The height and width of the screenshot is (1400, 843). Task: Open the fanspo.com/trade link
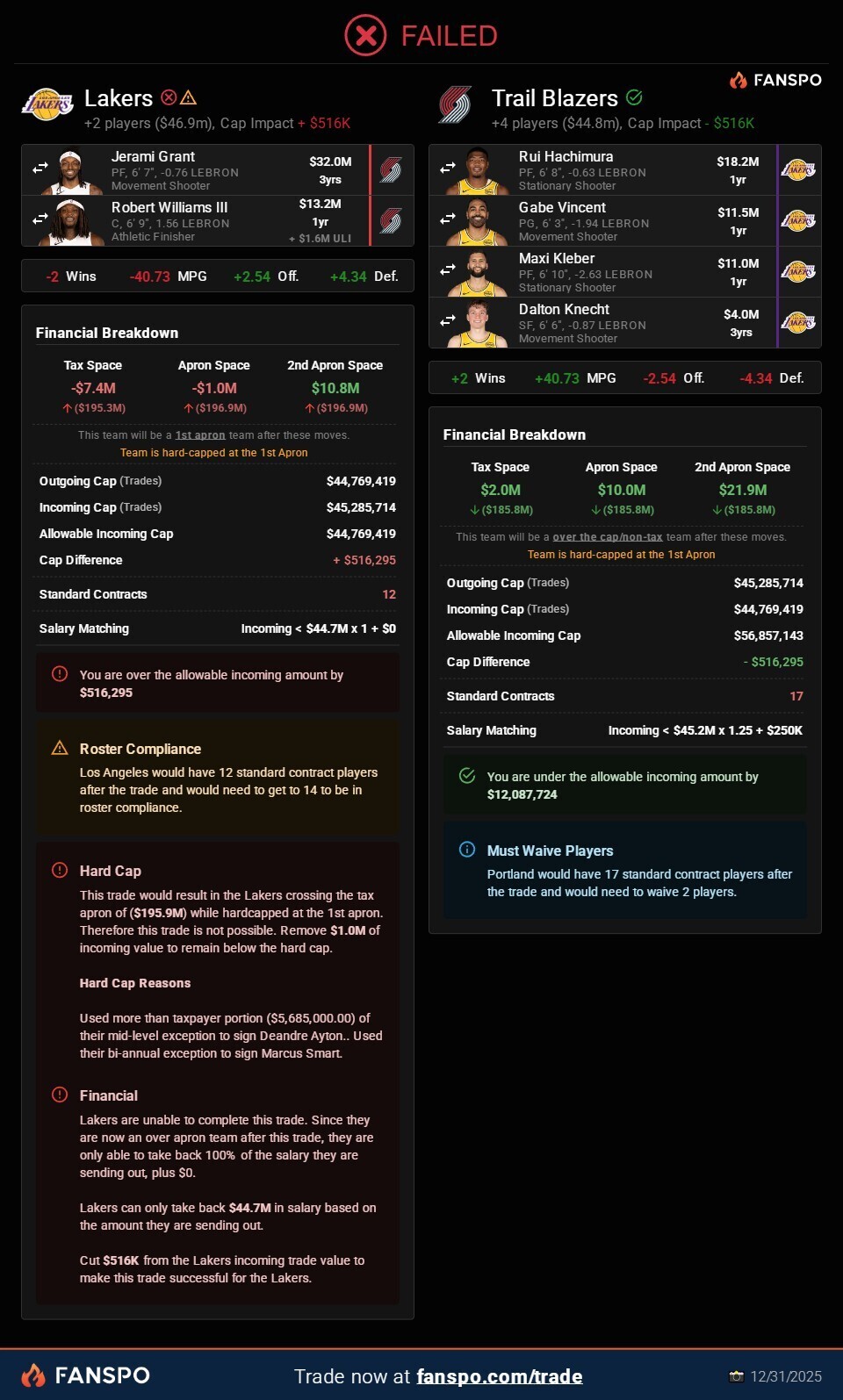pyautogui.click(x=500, y=1375)
